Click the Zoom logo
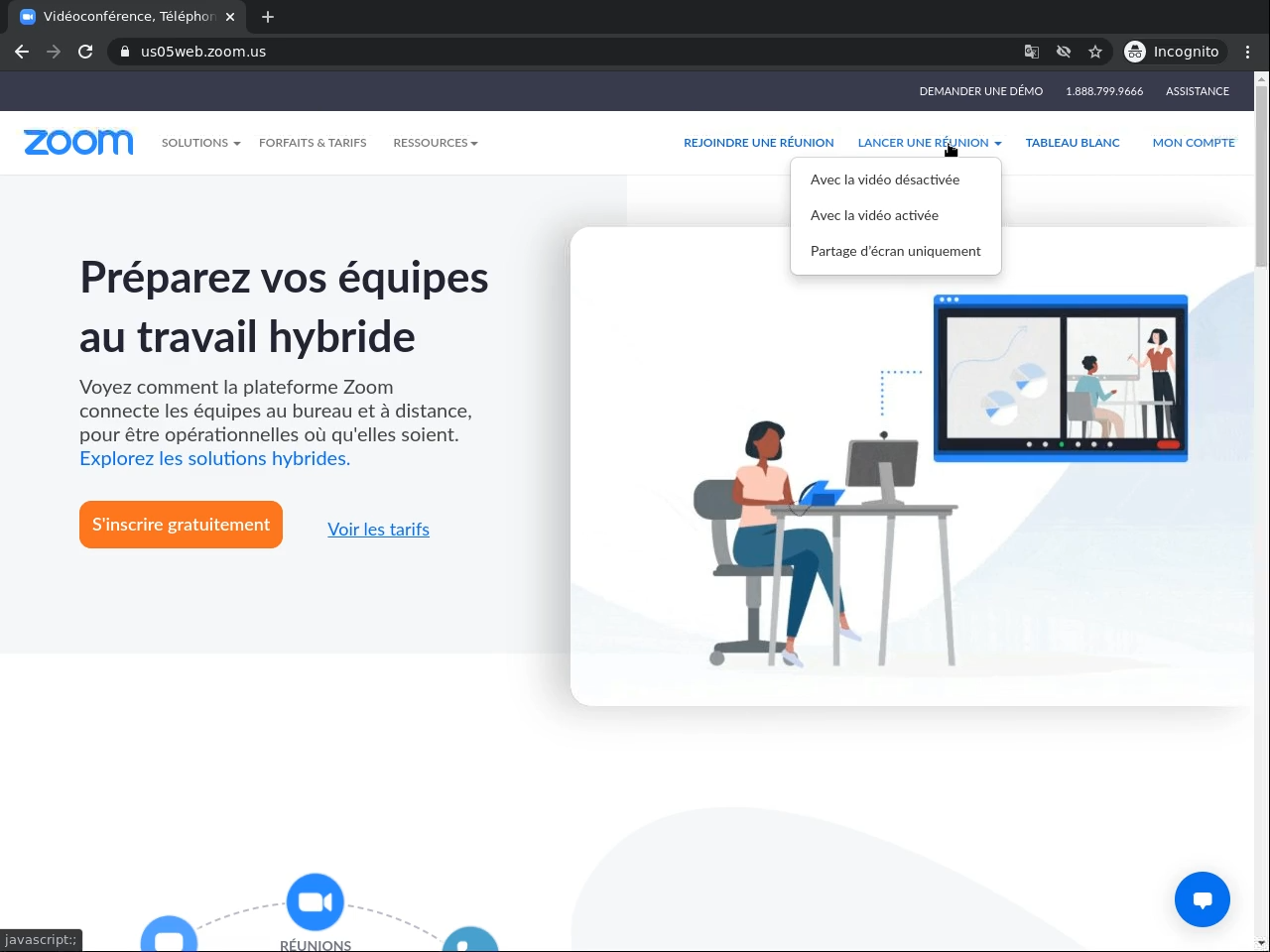The width and height of the screenshot is (1270, 952). (x=78, y=143)
